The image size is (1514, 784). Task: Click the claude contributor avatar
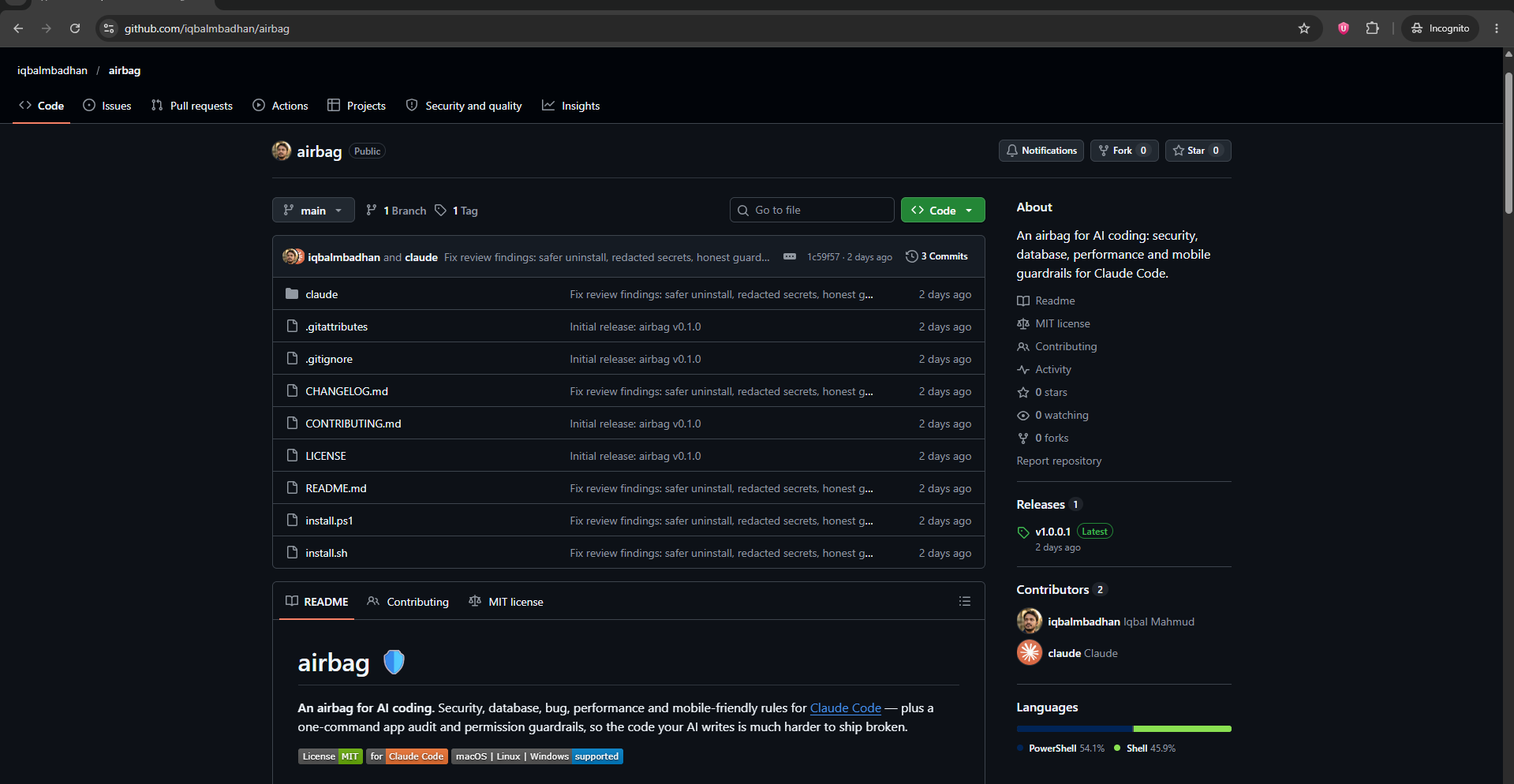pyautogui.click(x=1030, y=652)
